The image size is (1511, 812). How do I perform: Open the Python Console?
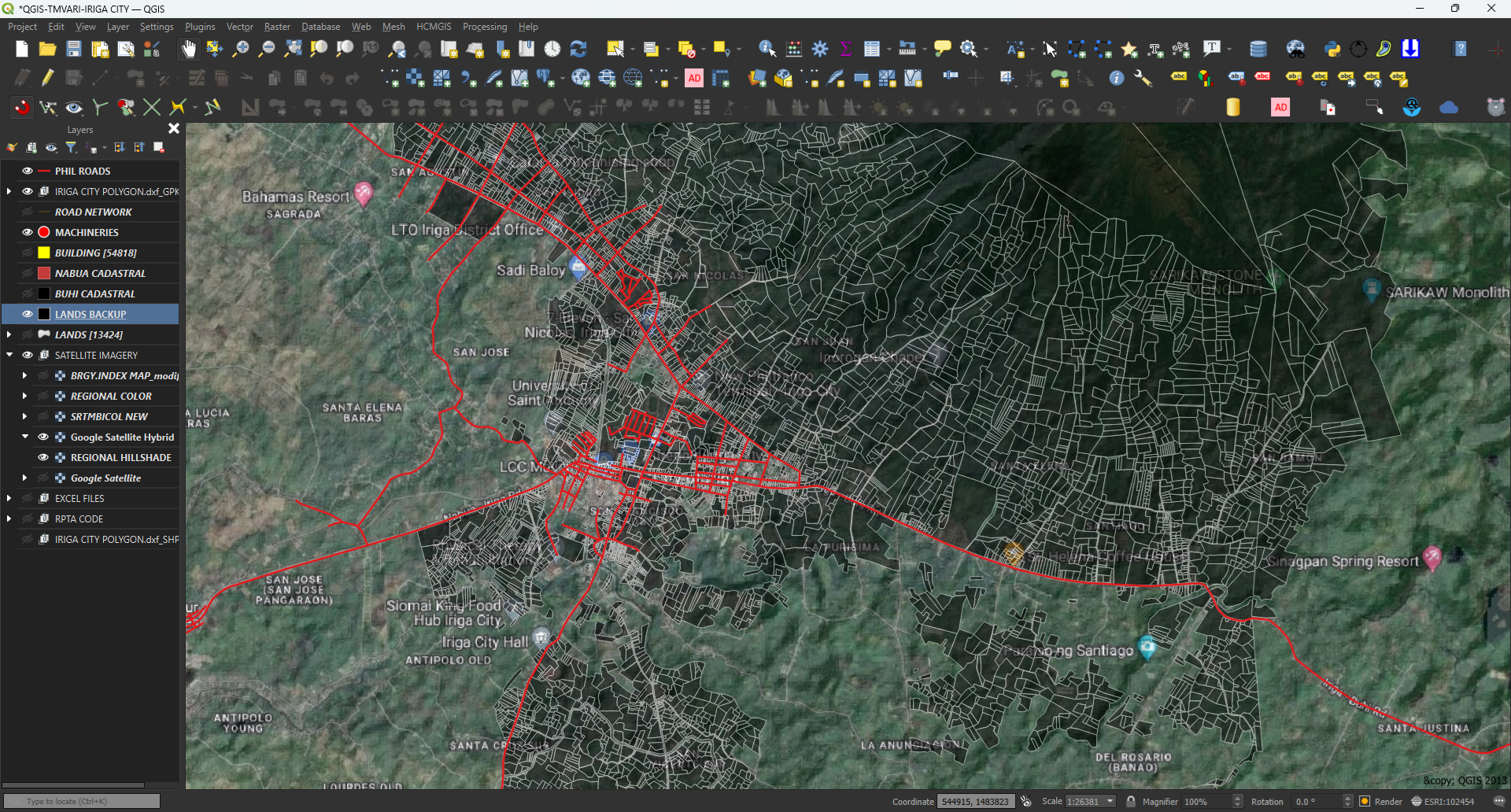[1332, 48]
